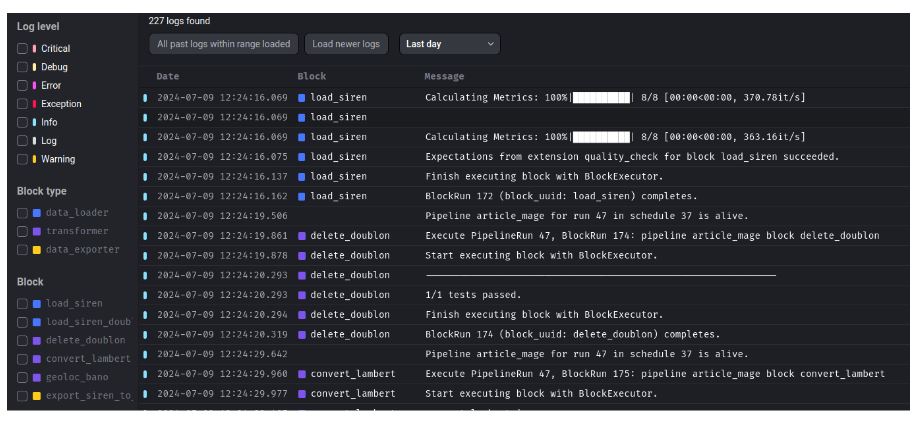Viewport: 917px width, 421px height.
Task: Enable the Critical log level checkbox
Action: click(23, 48)
